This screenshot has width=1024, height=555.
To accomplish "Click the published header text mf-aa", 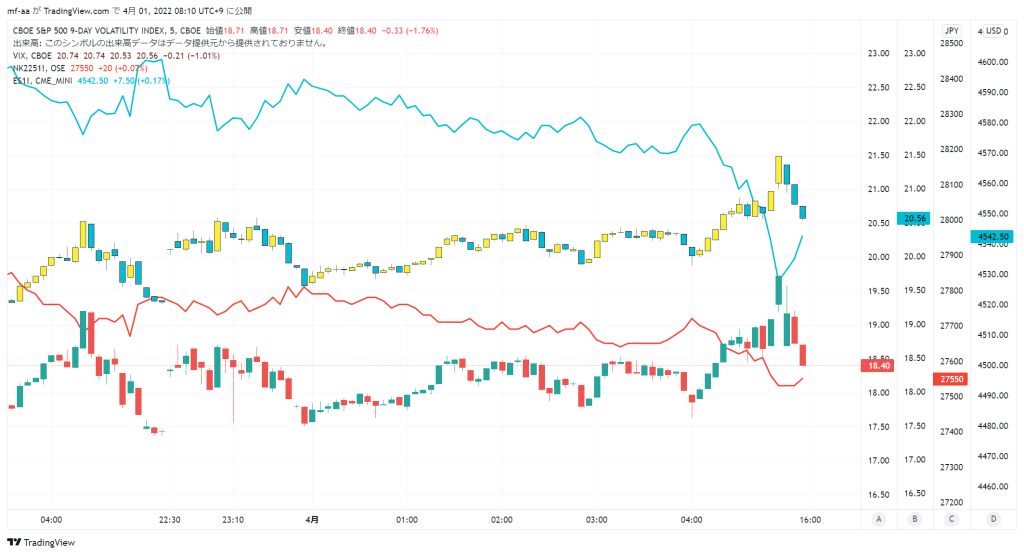I will (x=18, y=11).
